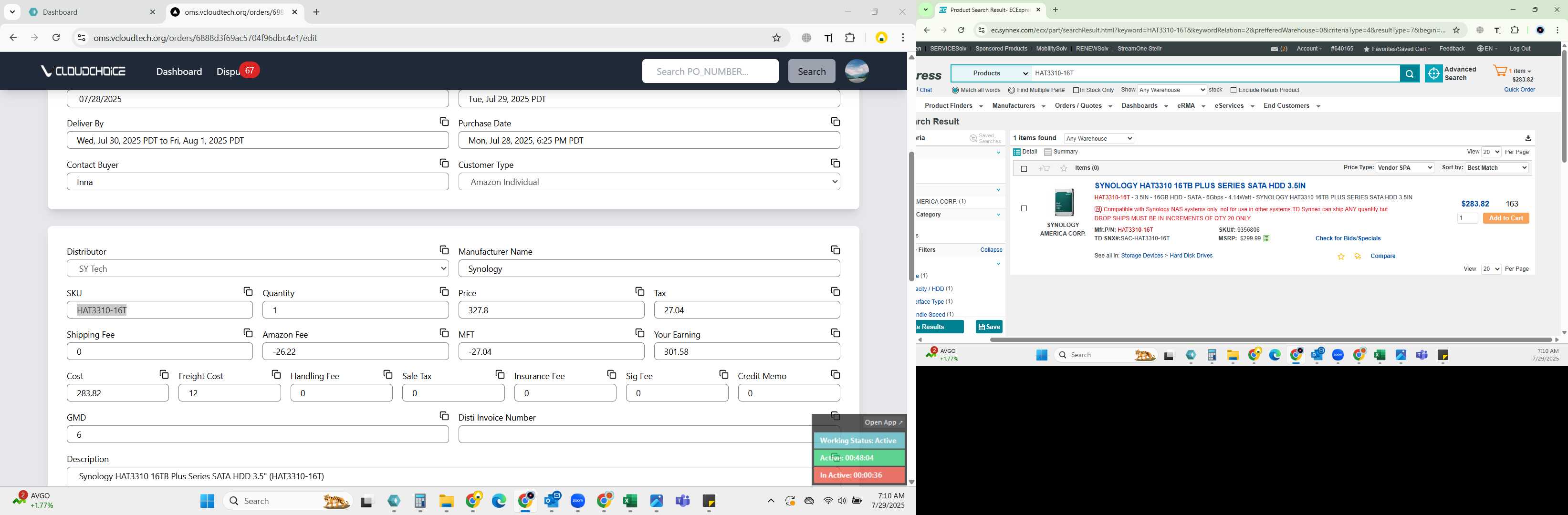Expand the Category filter section
1568x515 pixels.
point(998,215)
